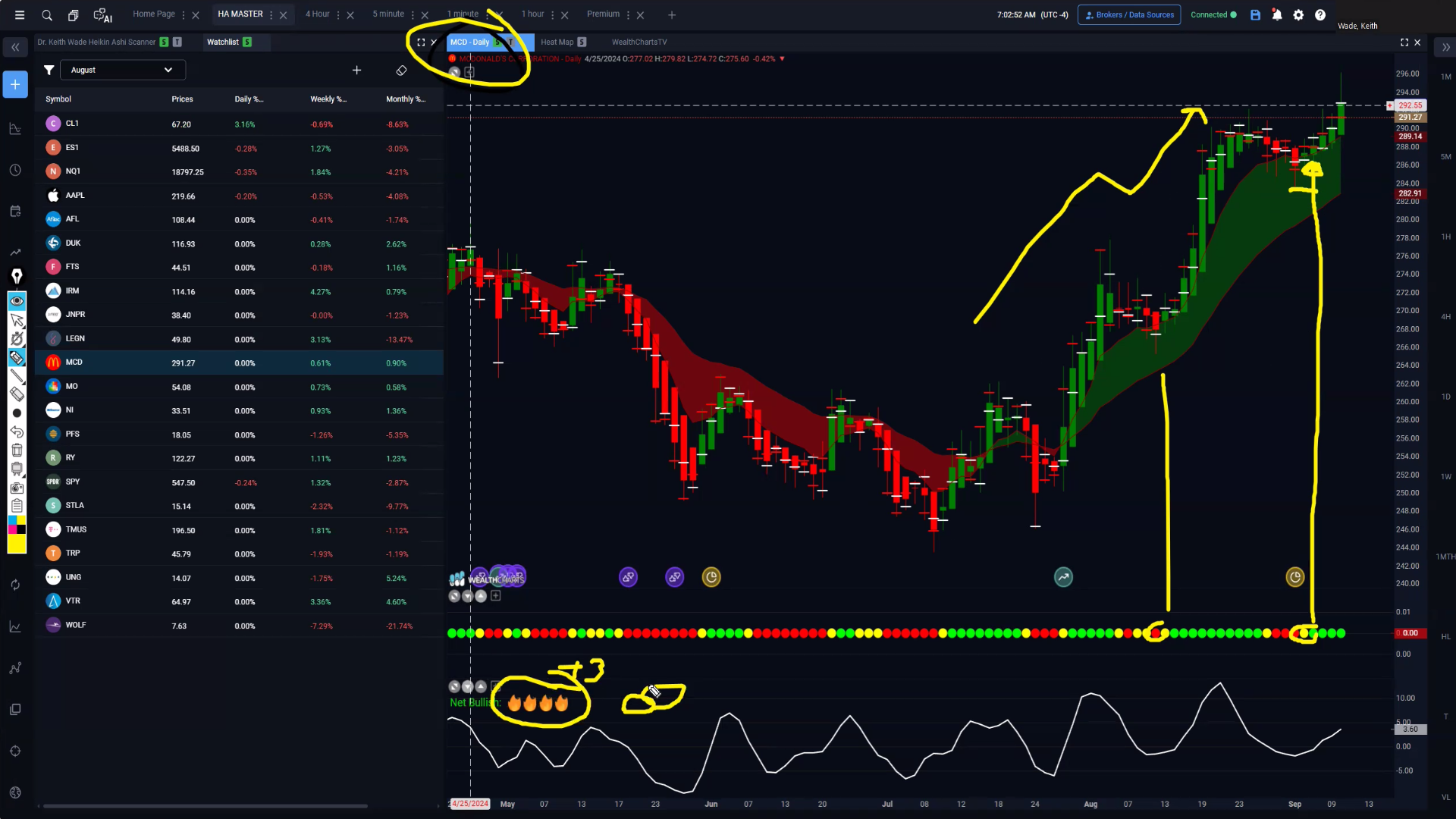The image size is (1456, 819).
Task: Select the 1D timeframe button
Action: click(1446, 397)
